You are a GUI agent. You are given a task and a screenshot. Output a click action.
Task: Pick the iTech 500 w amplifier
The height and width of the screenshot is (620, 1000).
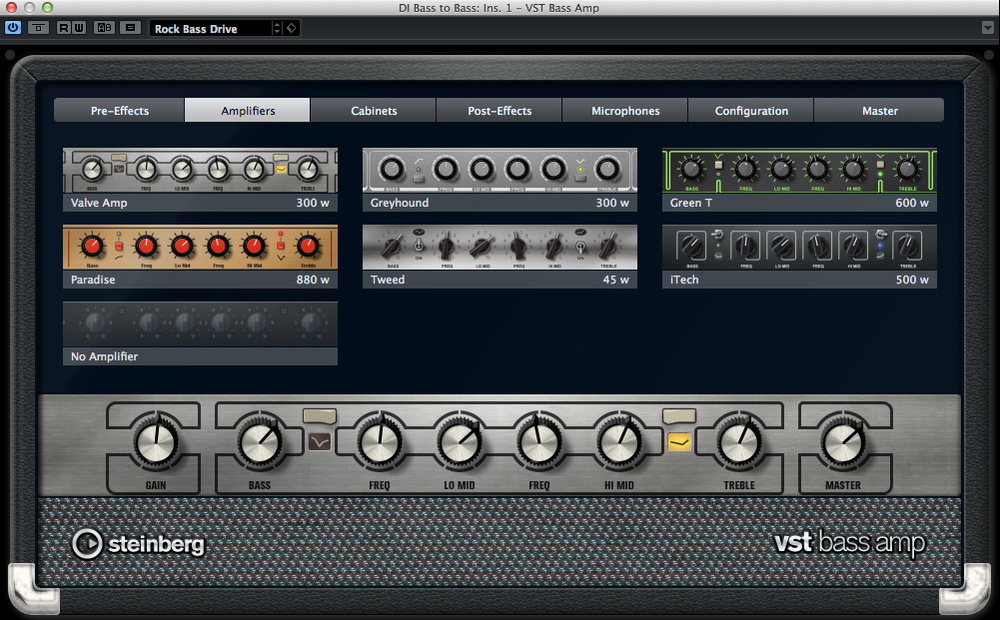coord(800,256)
